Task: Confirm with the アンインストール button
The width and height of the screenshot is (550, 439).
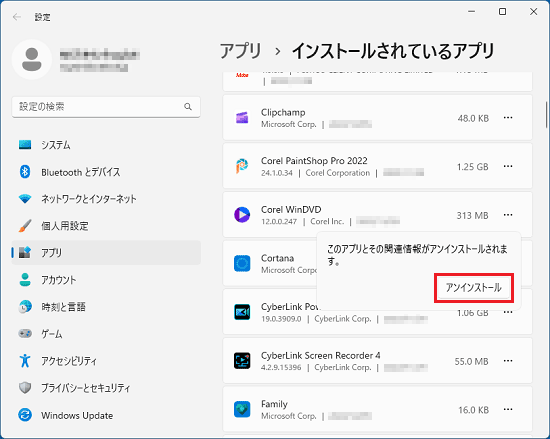Action: click(474, 288)
